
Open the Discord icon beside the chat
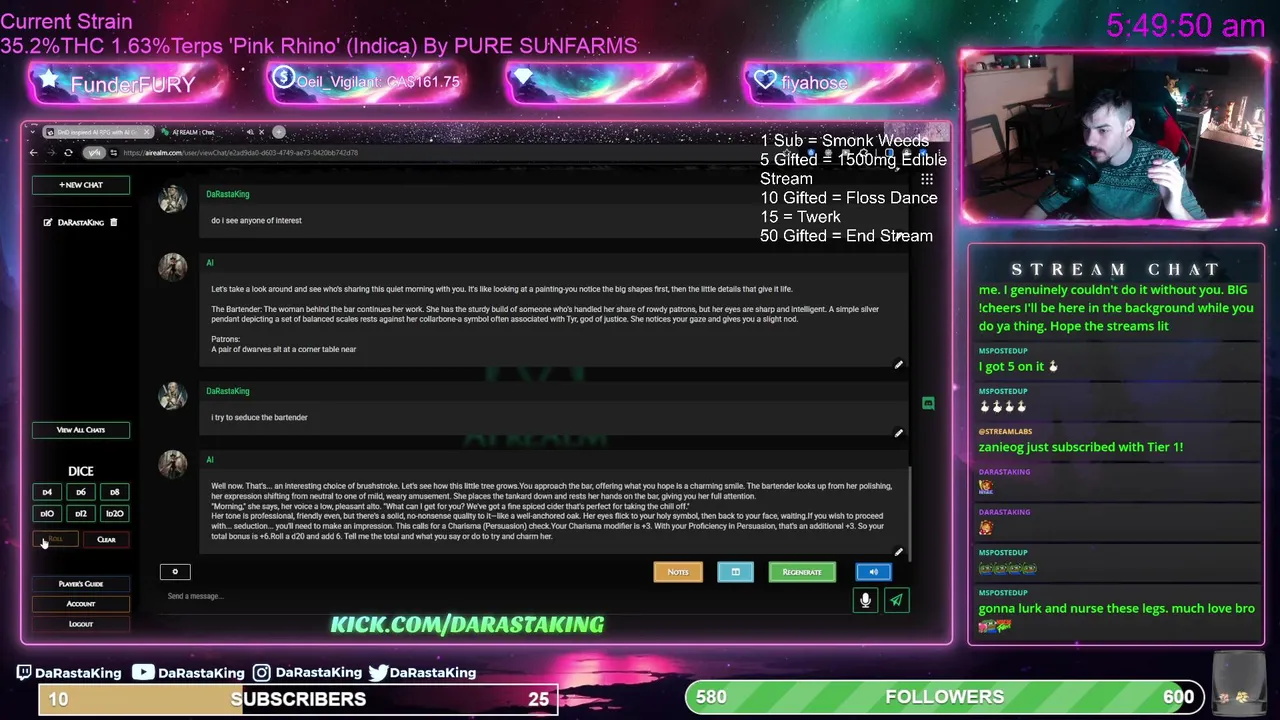pyautogui.click(x=928, y=403)
